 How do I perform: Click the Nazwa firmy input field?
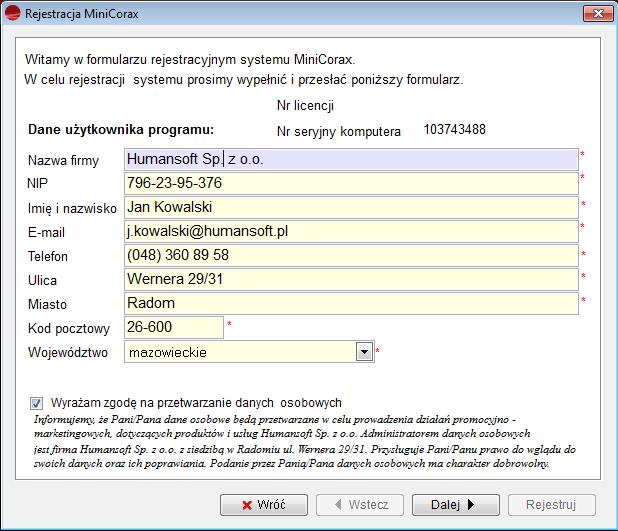tap(351, 160)
